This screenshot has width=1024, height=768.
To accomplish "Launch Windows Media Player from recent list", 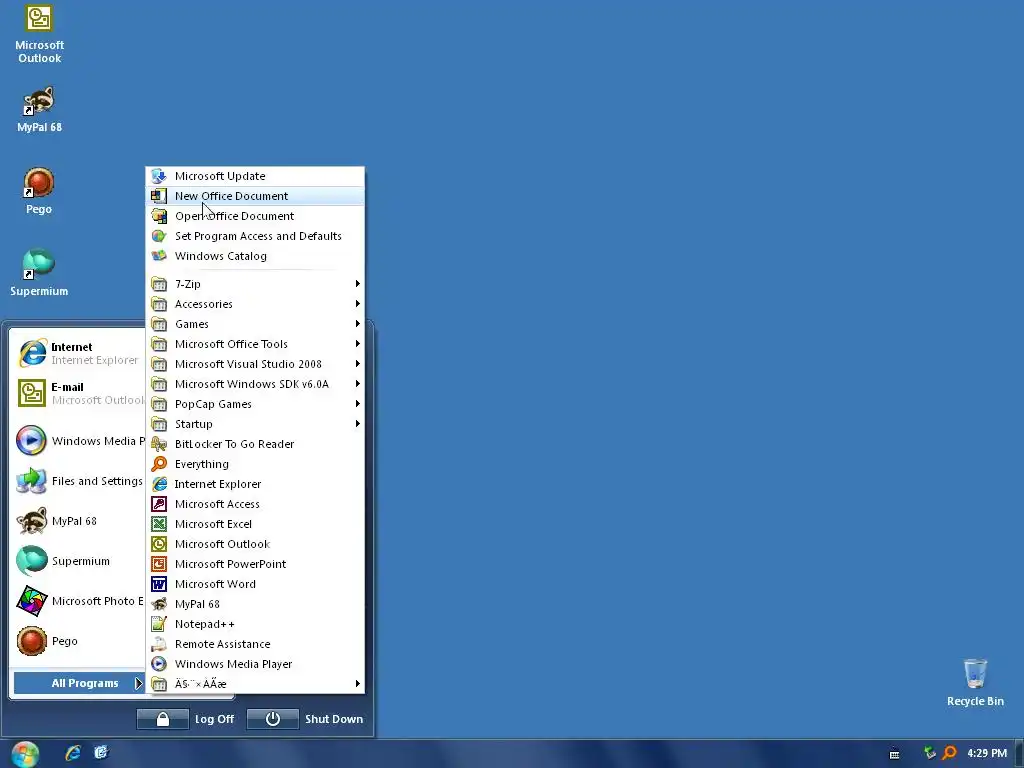I will click(x=78, y=441).
